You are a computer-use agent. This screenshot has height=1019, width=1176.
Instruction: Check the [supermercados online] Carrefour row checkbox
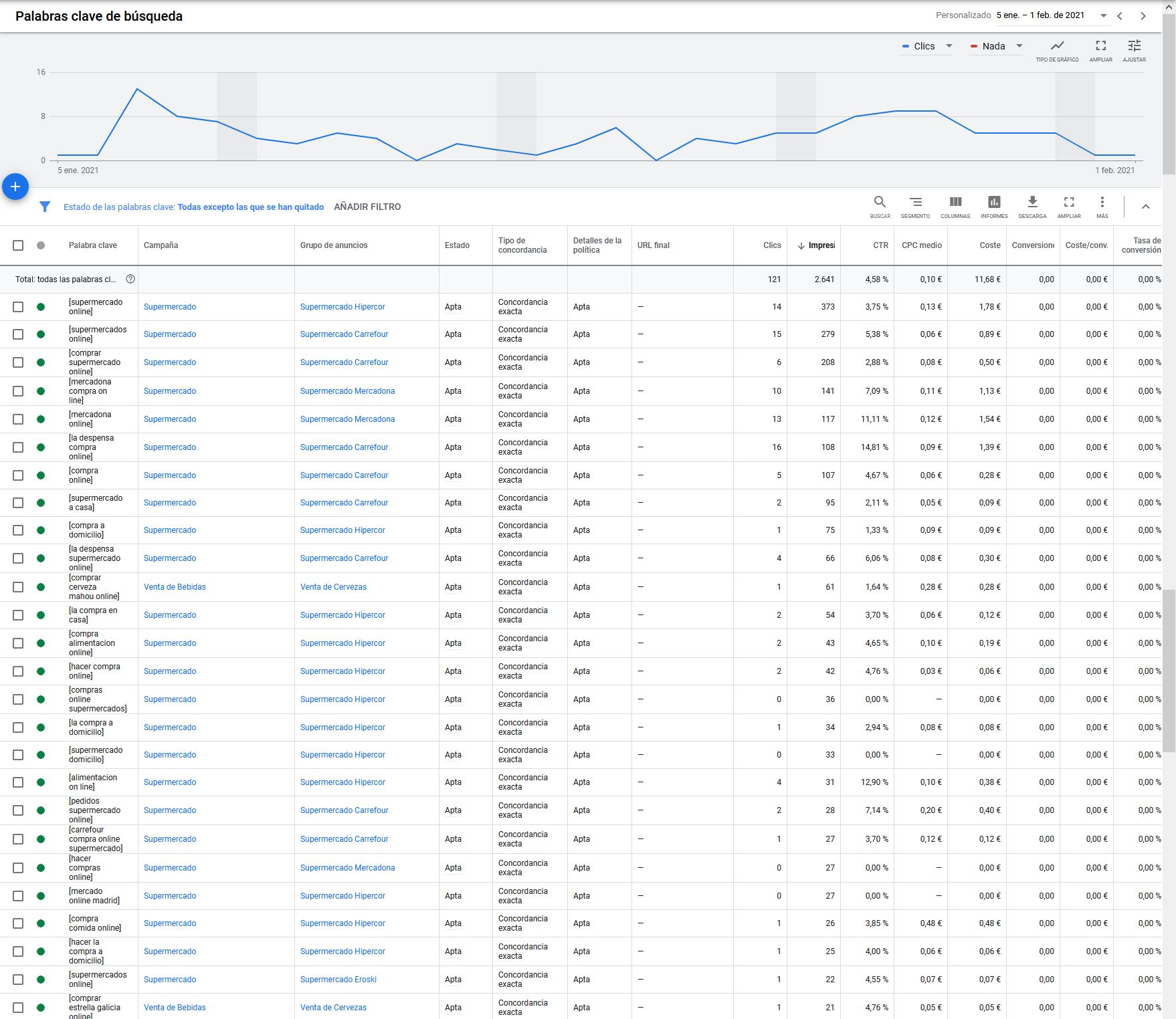(x=18, y=334)
